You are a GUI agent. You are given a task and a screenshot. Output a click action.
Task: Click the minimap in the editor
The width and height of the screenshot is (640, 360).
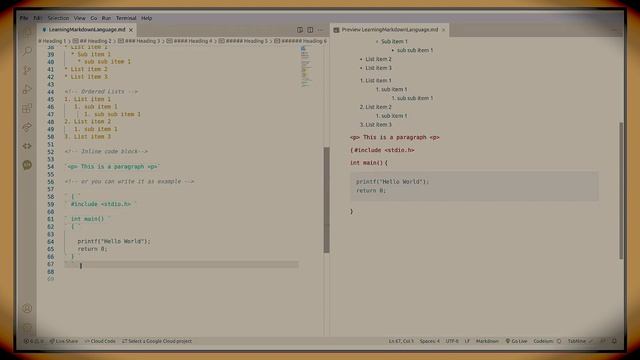305,67
